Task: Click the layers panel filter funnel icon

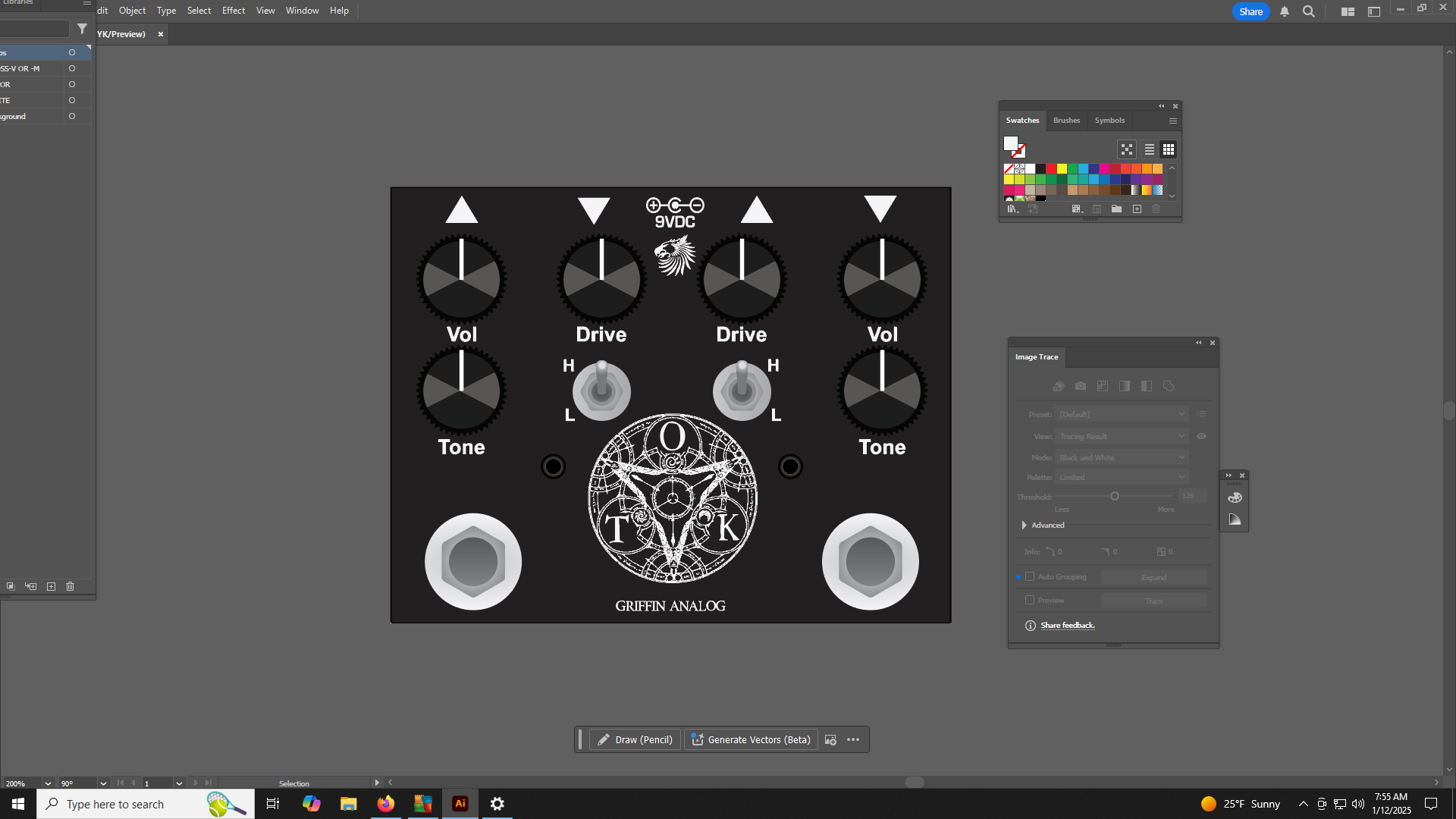Action: 82,29
